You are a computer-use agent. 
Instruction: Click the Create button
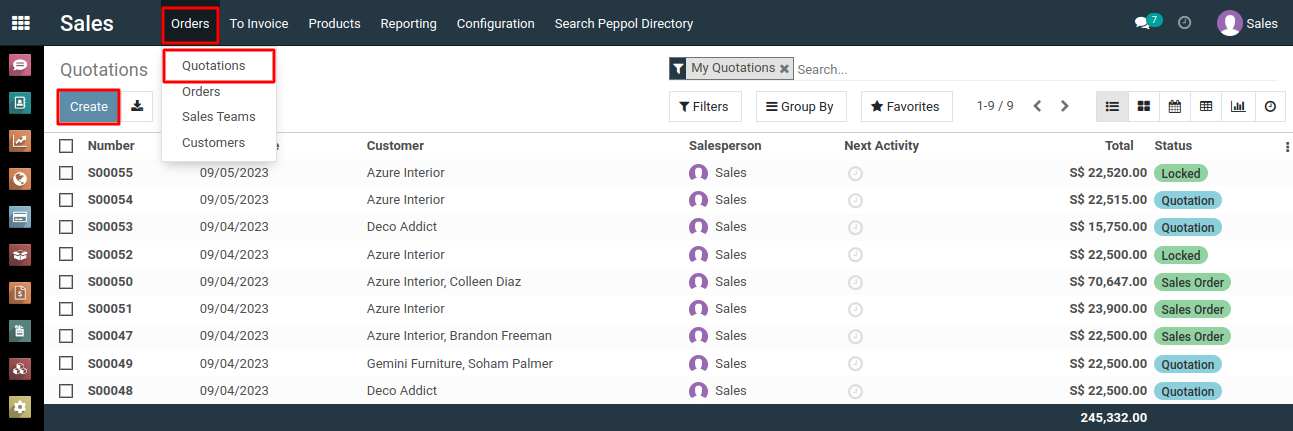pyautogui.click(x=89, y=106)
